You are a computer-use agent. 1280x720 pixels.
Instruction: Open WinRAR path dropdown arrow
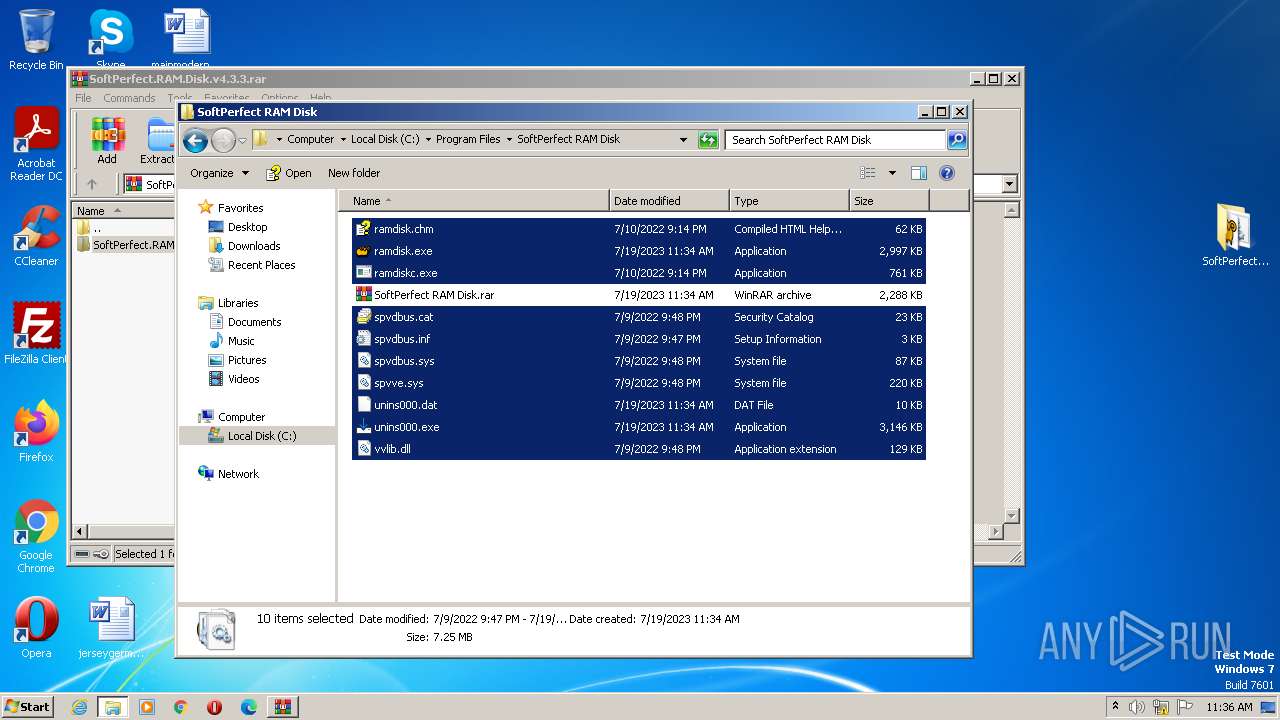pyautogui.click(x=1009, y=184)
